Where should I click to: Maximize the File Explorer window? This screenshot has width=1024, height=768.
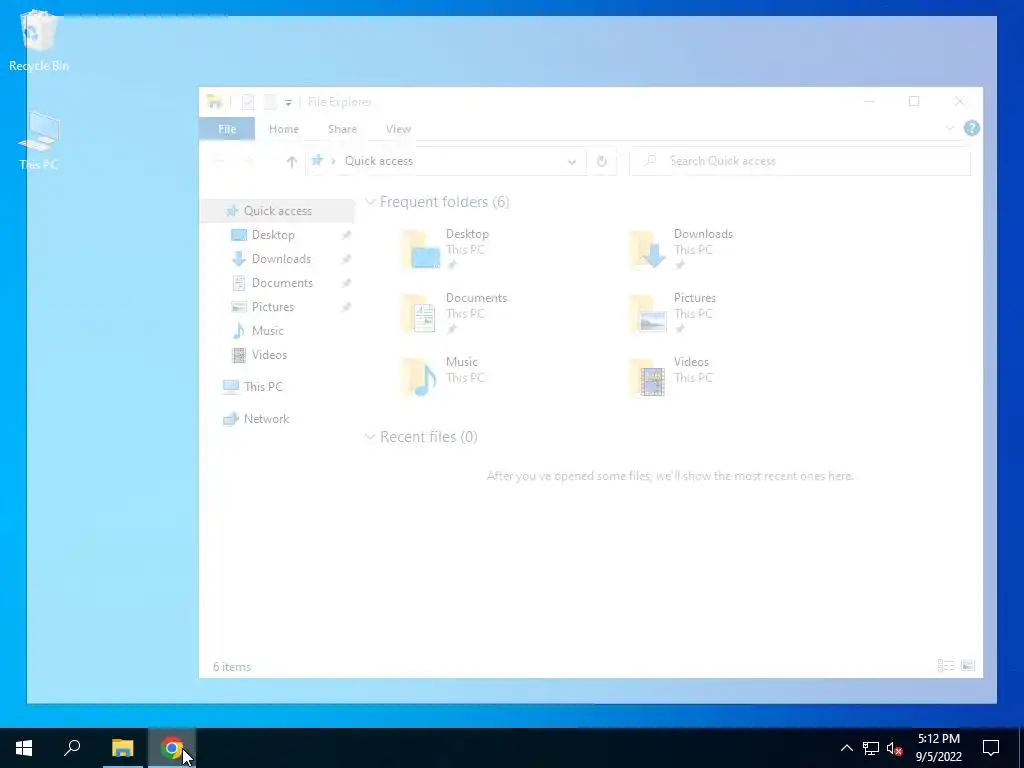point(914,101)
